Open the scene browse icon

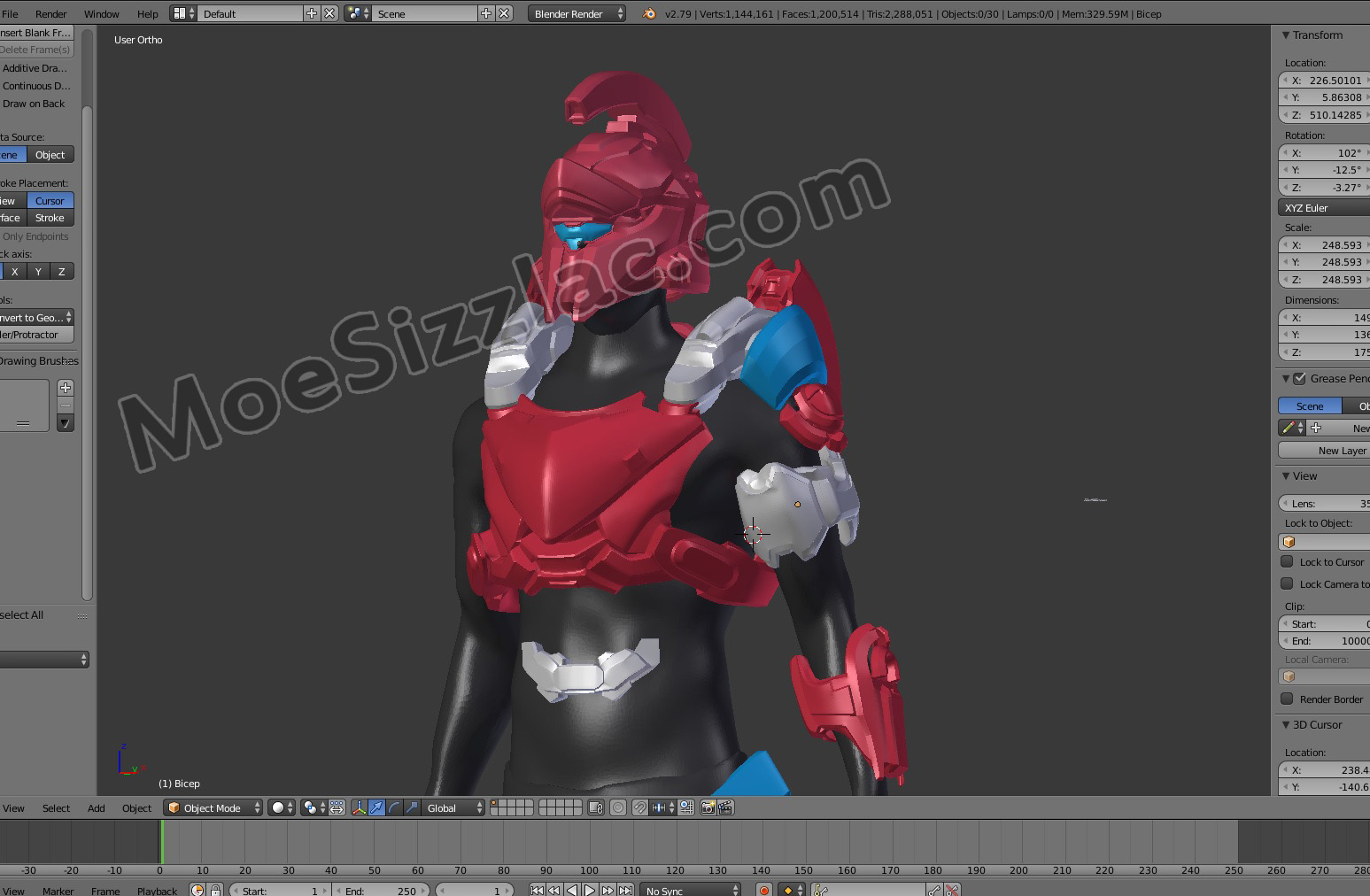pos(358,13)
